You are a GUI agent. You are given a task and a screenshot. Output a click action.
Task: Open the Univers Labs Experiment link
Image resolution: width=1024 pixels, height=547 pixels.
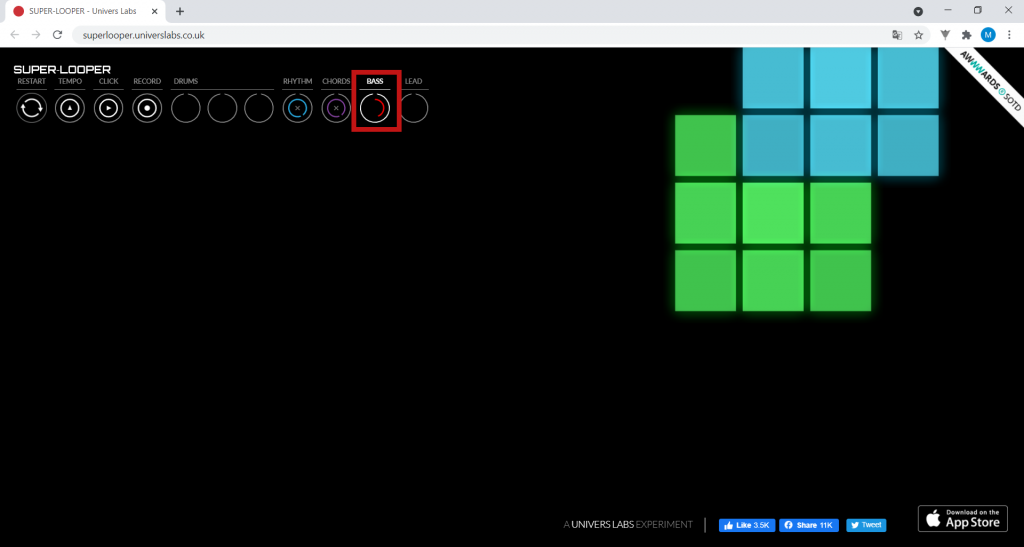click(x=628, y=524)
